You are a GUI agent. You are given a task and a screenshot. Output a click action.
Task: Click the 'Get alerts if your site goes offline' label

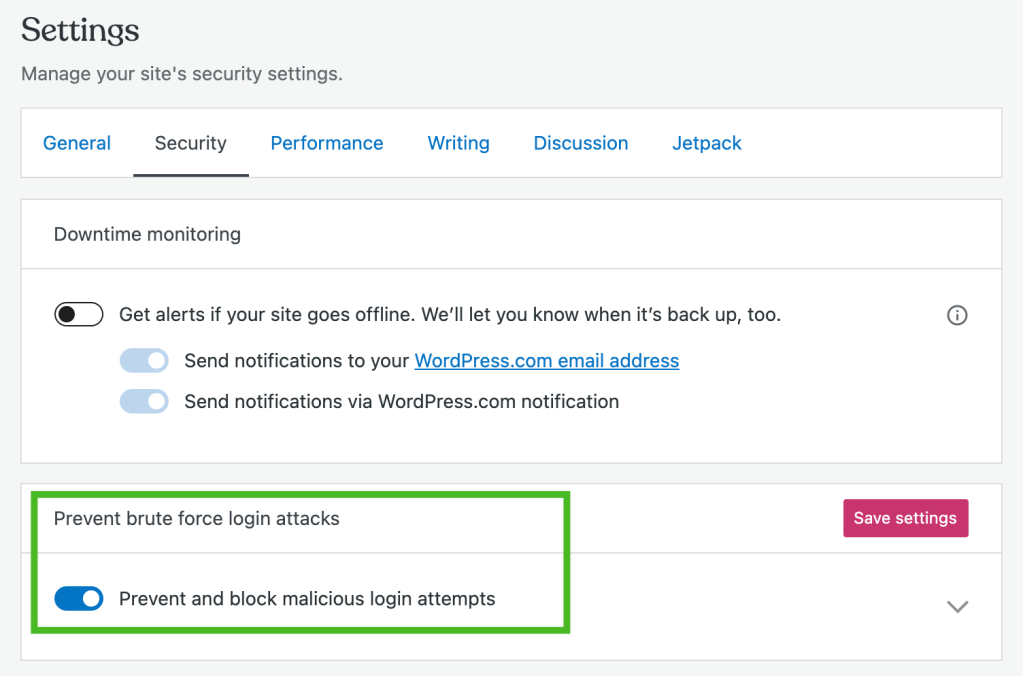tap(450, 315)
